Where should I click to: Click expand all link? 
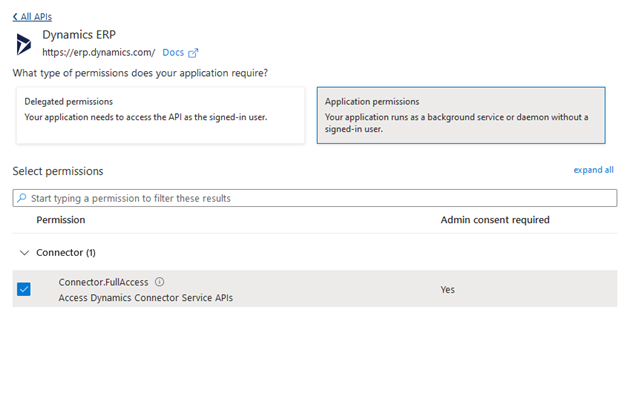pyautogui.click(x=593, y=170)
